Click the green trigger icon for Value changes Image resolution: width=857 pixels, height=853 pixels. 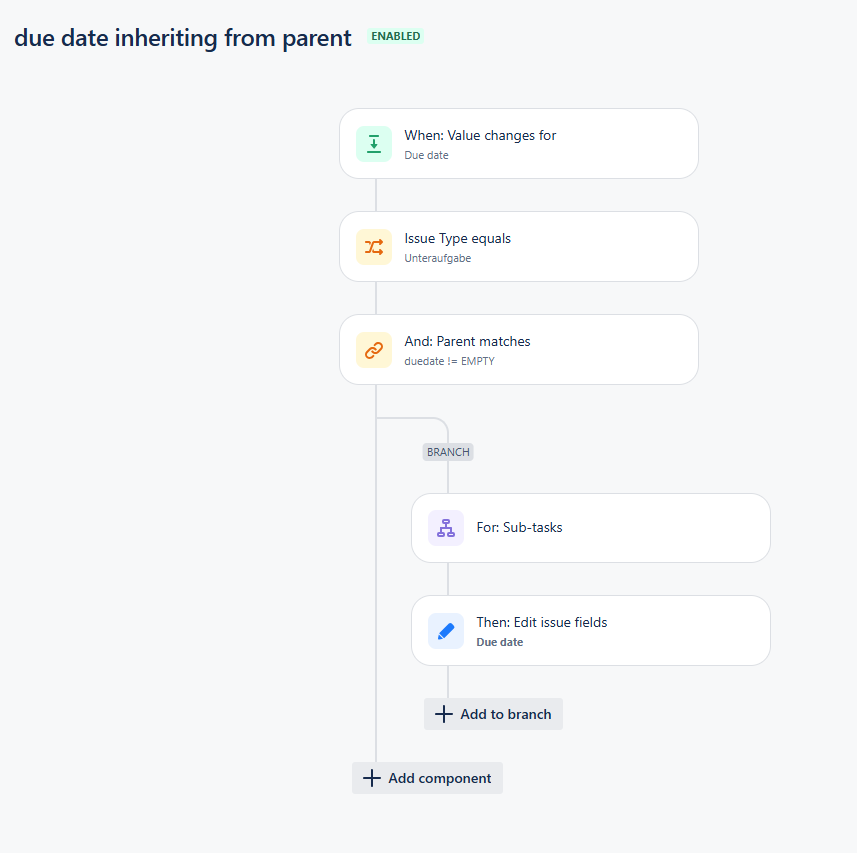pos(374,144)
